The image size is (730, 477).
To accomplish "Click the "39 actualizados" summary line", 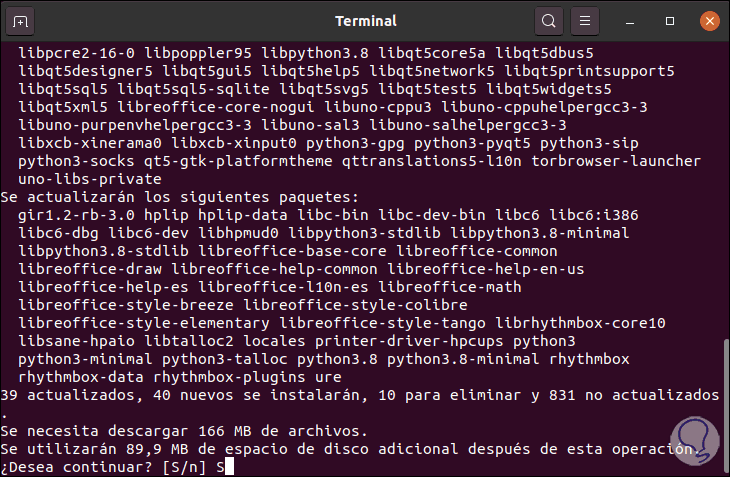I will point(358,395).
